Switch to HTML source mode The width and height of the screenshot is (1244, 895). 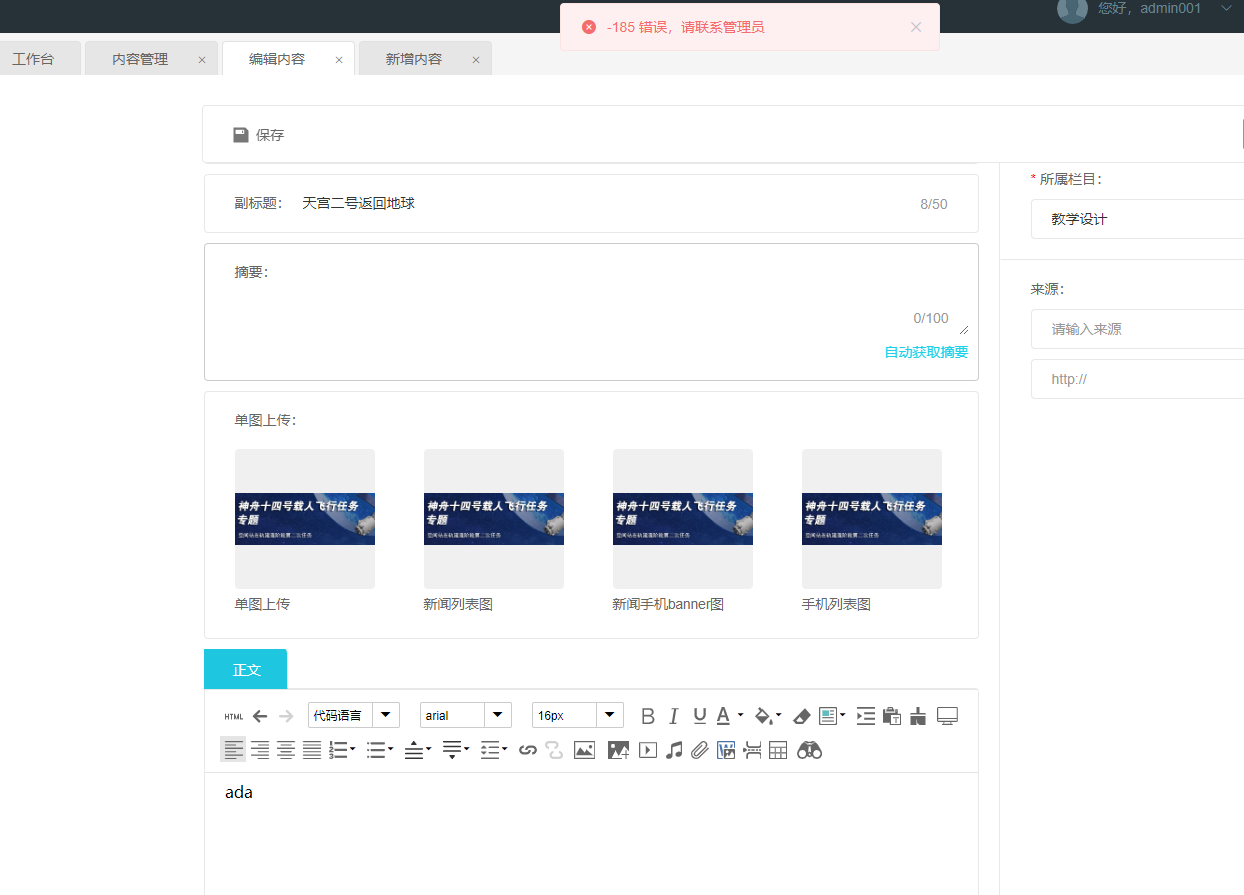coord(234,716)
